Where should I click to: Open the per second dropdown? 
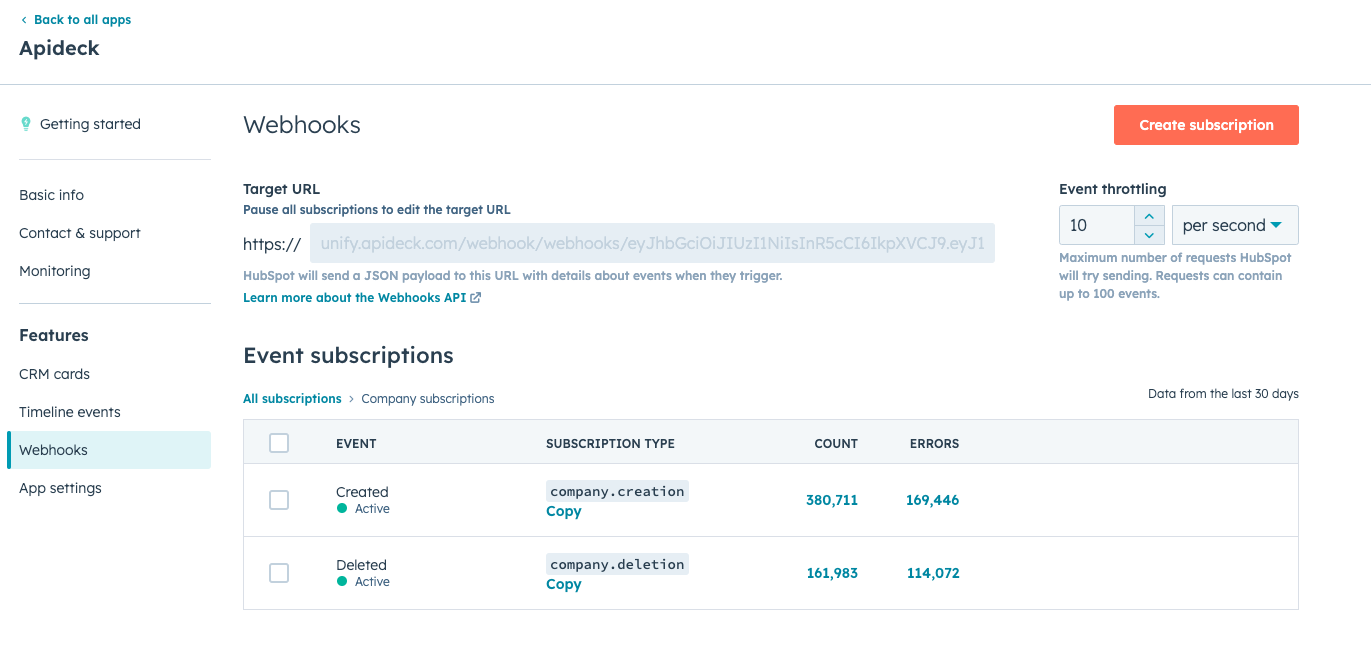(1235, 225)
